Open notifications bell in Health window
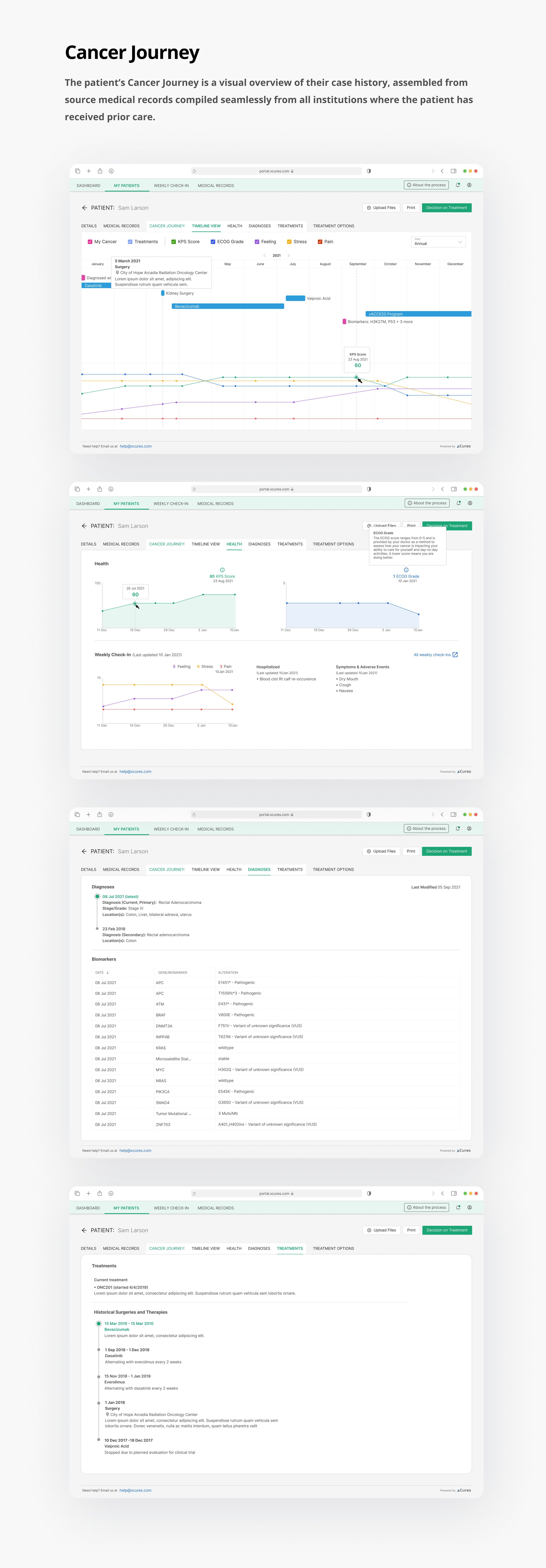546x1568 pixels. [x=458, y=503]
